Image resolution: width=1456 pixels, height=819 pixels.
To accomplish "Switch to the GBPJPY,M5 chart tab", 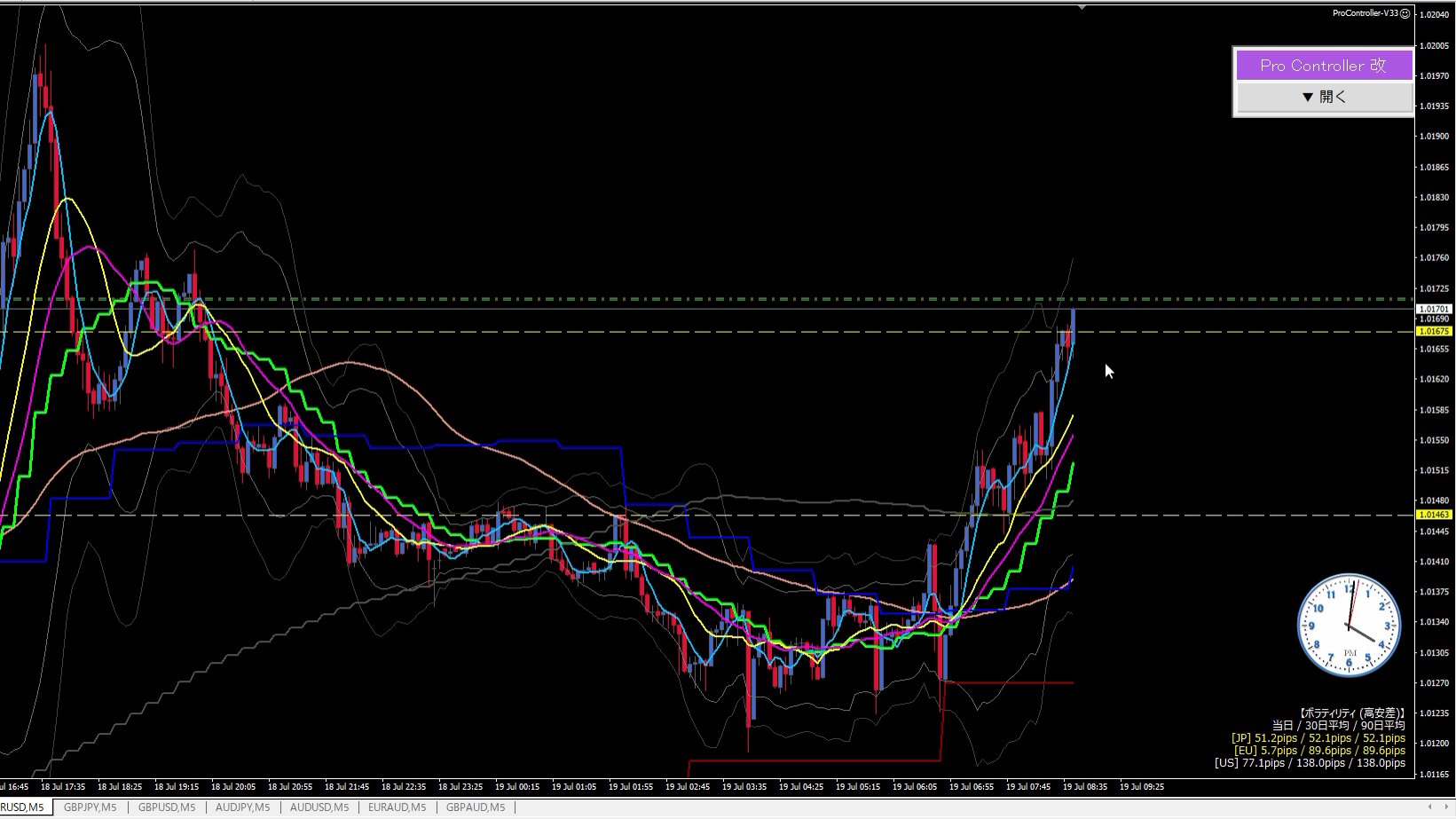I will [90, 807].
